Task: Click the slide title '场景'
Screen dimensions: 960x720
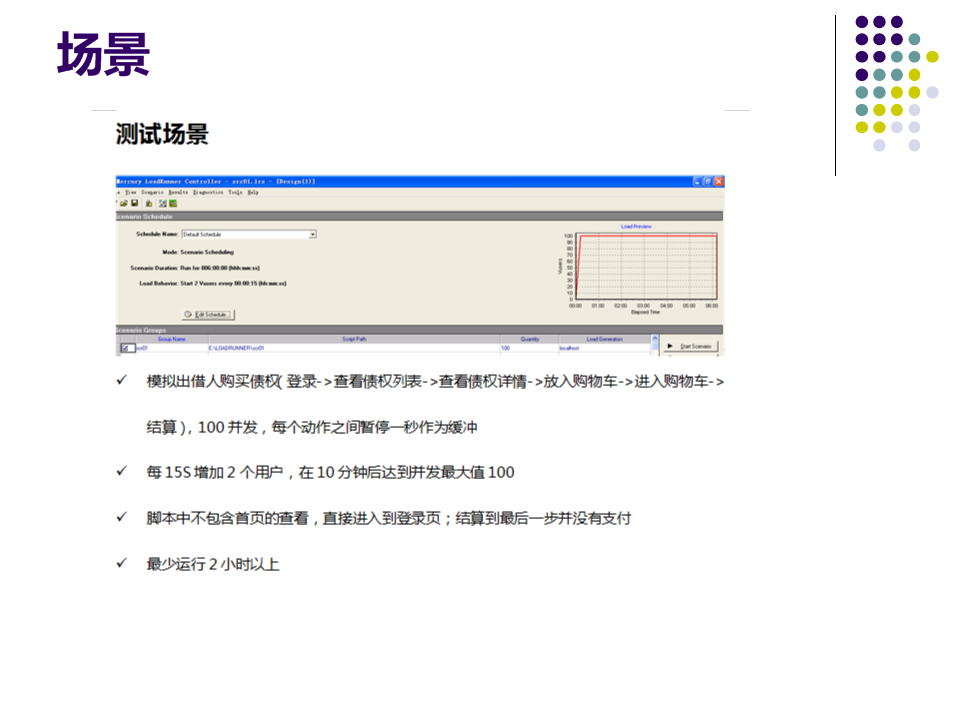Action: [x=103, y=54]
